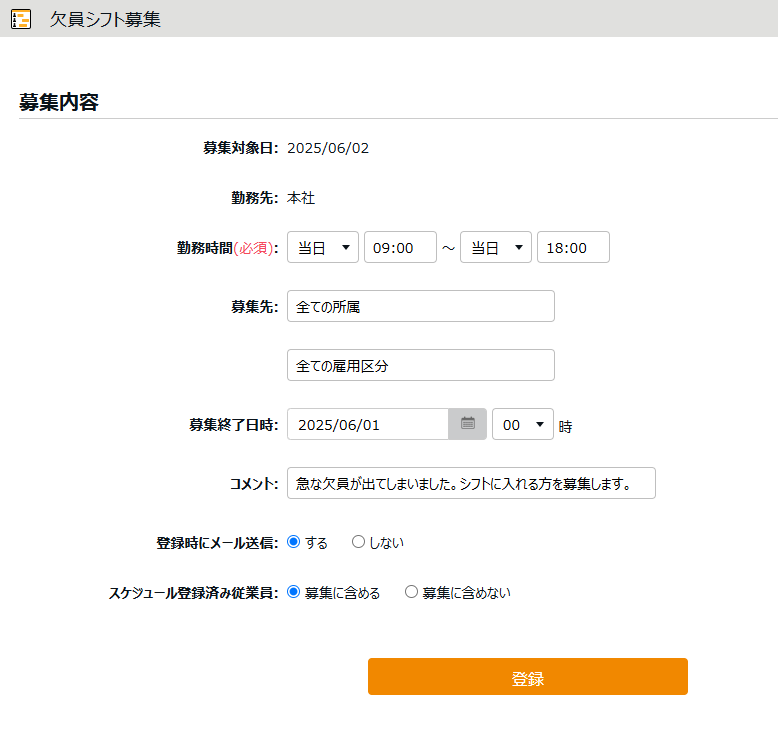
Task: Click the 09:00 start time field
Action: (x=400, y=248)
